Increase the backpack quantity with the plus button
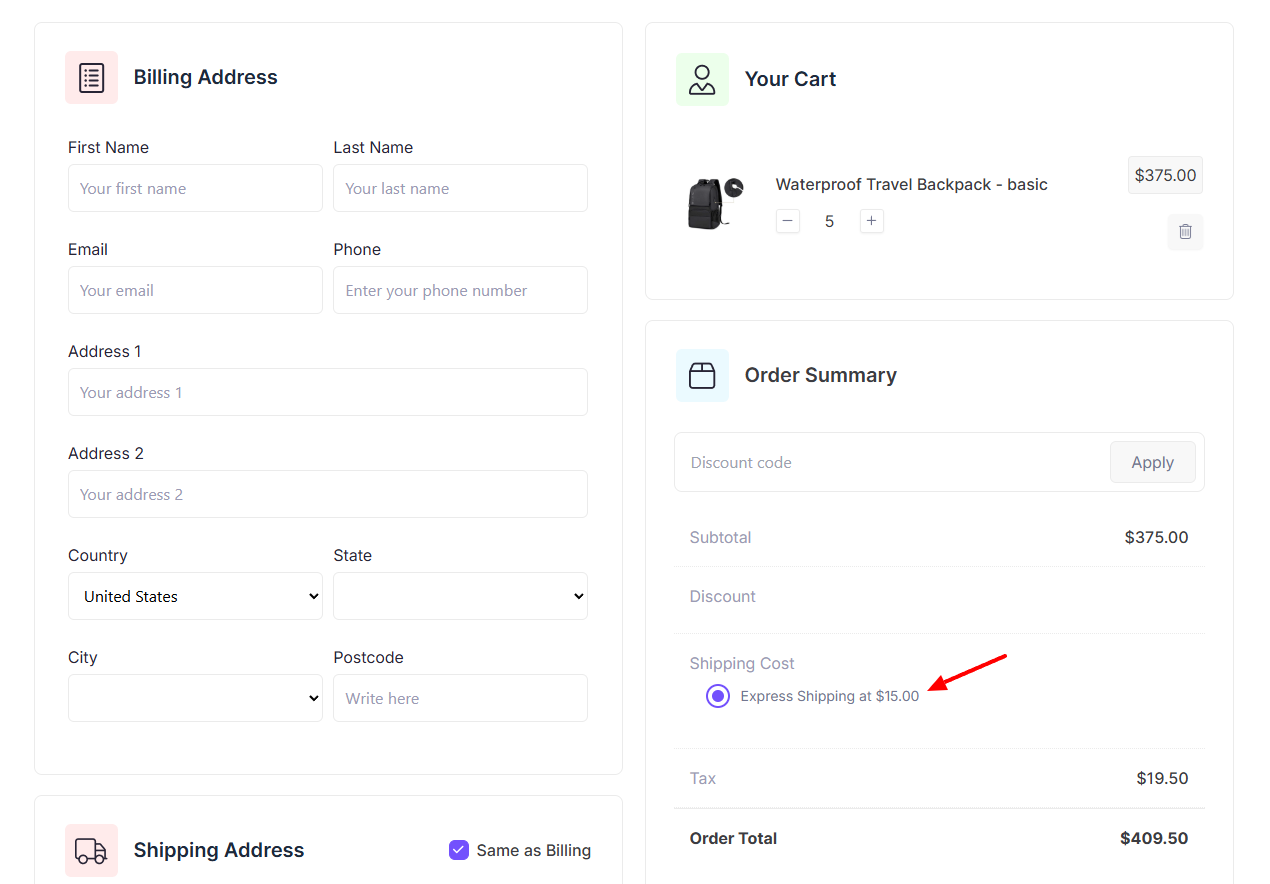The width and height of the screenshot is (1270, 884). pos(872,221)
